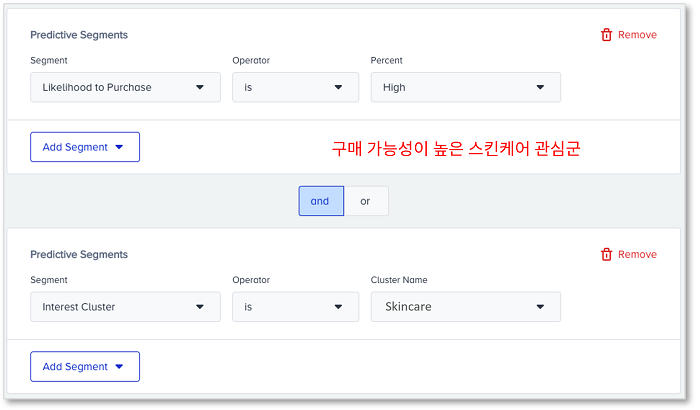Click the top Add Segment button
This screenshot has height=410, width=700.
tap(85, 147)
